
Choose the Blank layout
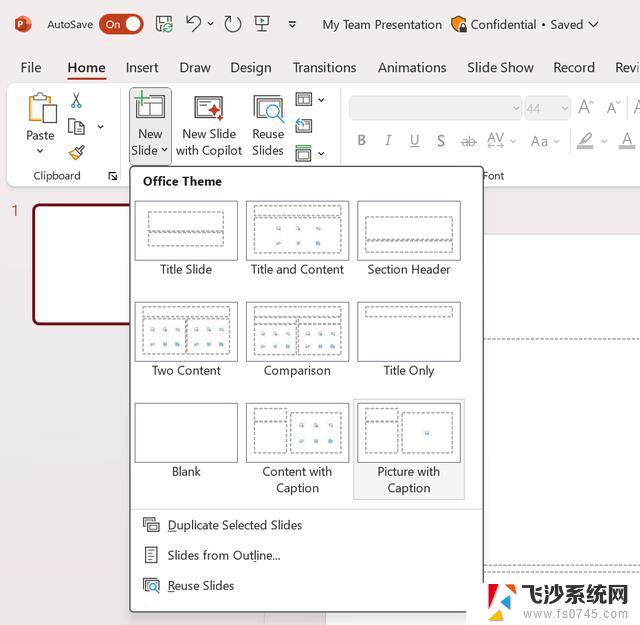(x=186, y=441)
